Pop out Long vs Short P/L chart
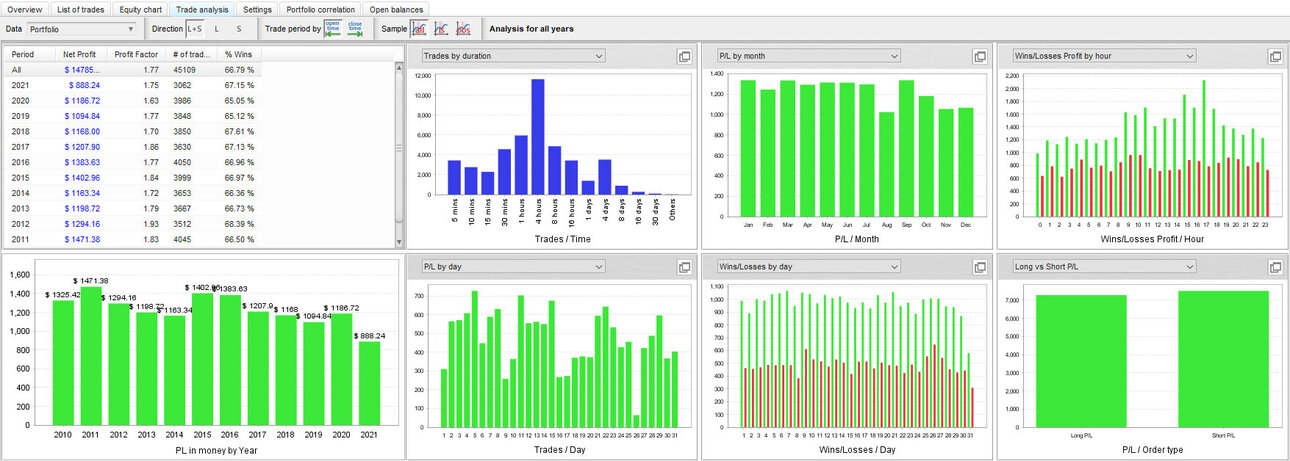The height and width of the screenshot is (461, 1290). coord(1275,267)
